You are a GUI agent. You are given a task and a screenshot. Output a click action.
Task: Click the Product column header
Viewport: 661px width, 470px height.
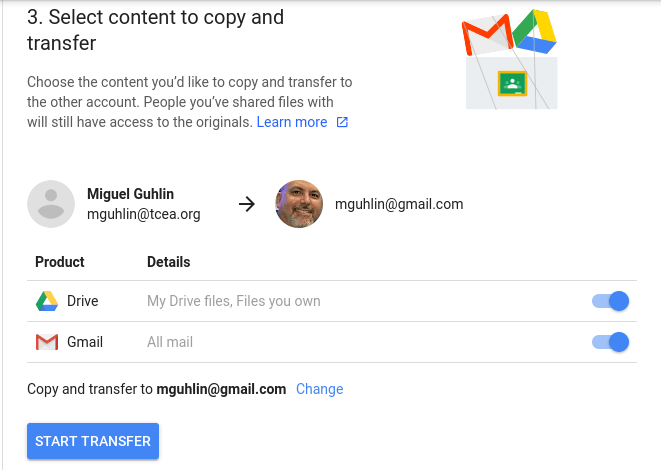(60, 262)
